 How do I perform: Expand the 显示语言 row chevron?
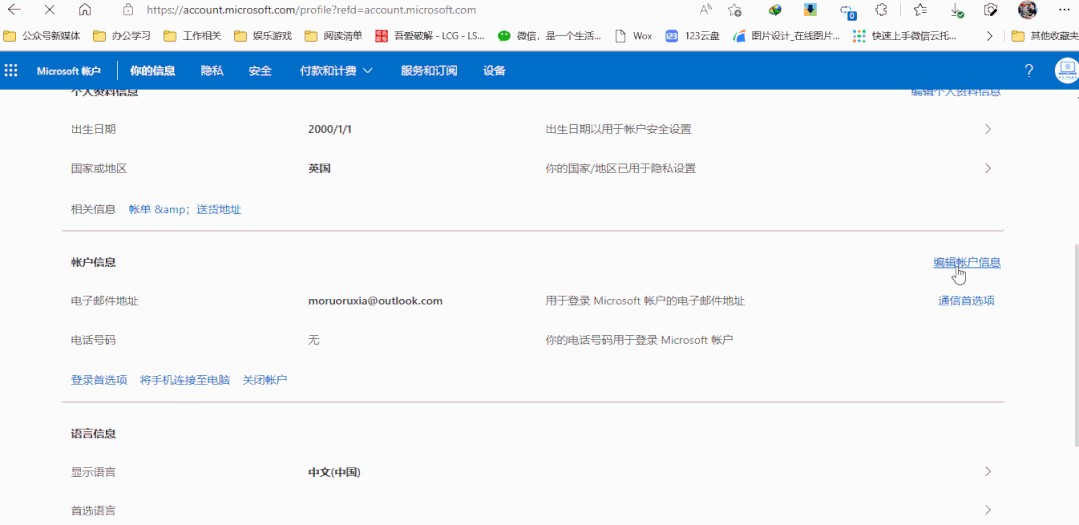987,472
